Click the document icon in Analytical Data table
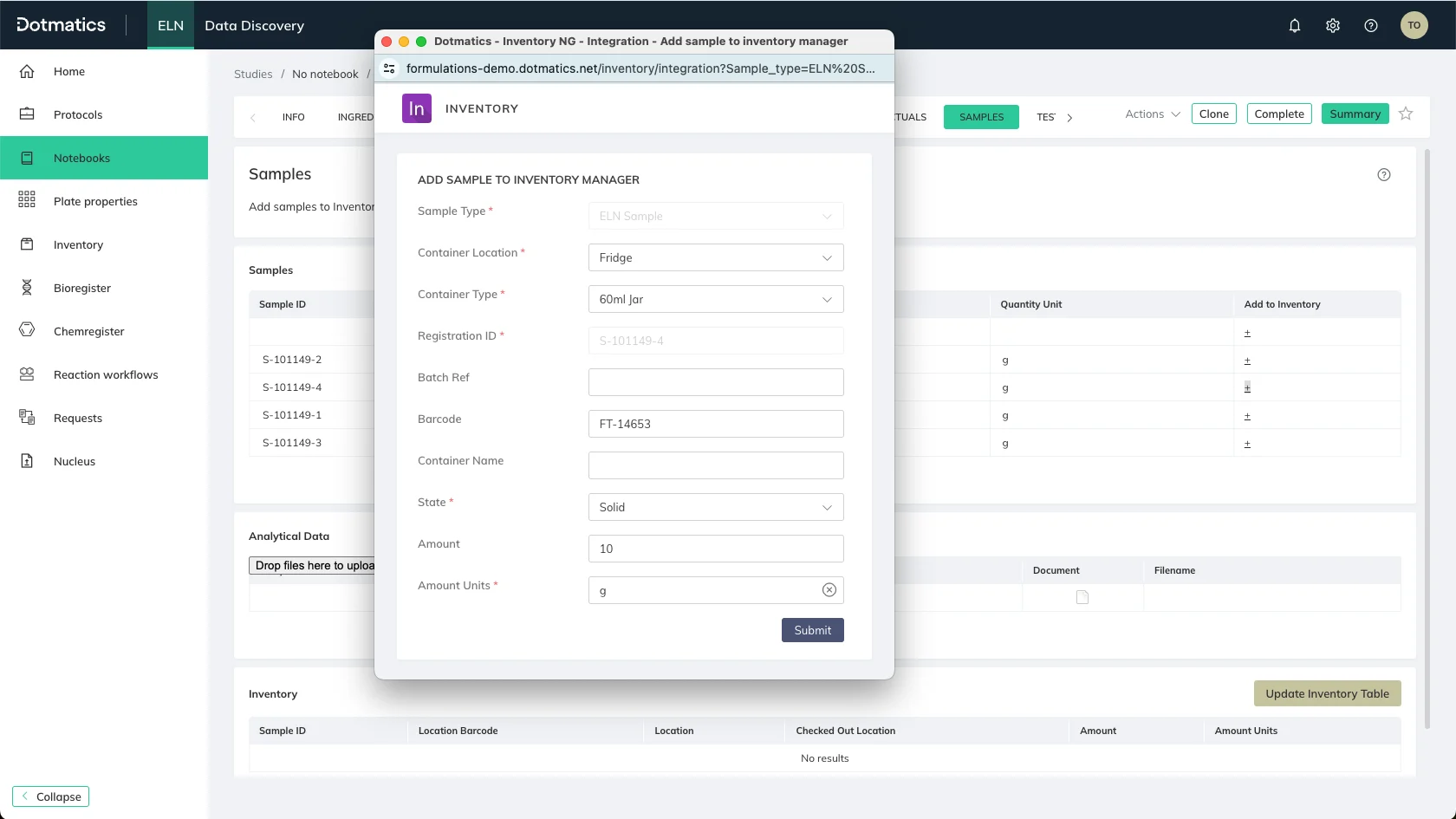 pos(1082,597)
